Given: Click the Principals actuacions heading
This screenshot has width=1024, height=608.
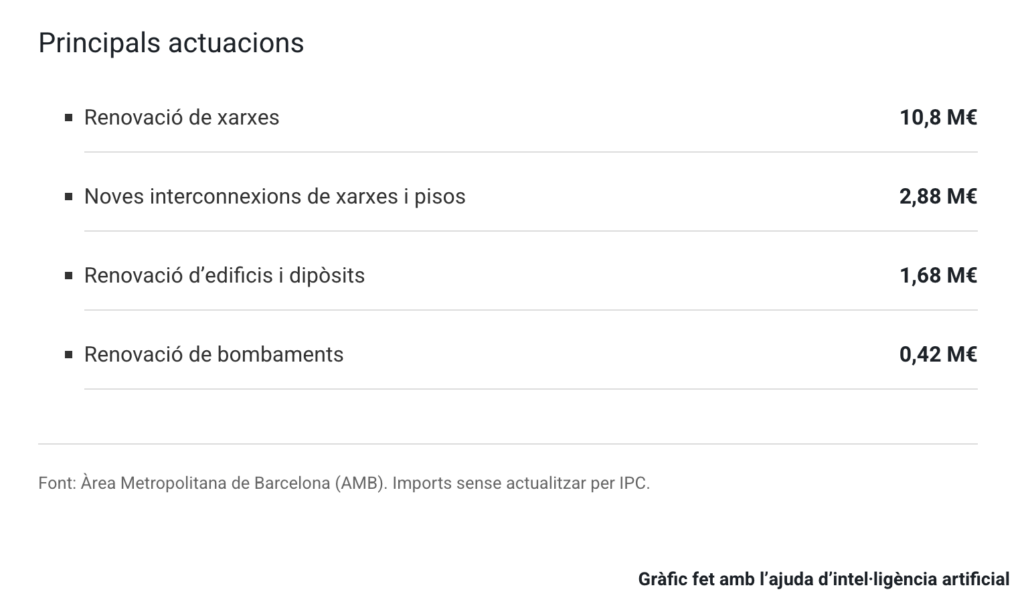Looking at the screenshot, I should point(171,44).
